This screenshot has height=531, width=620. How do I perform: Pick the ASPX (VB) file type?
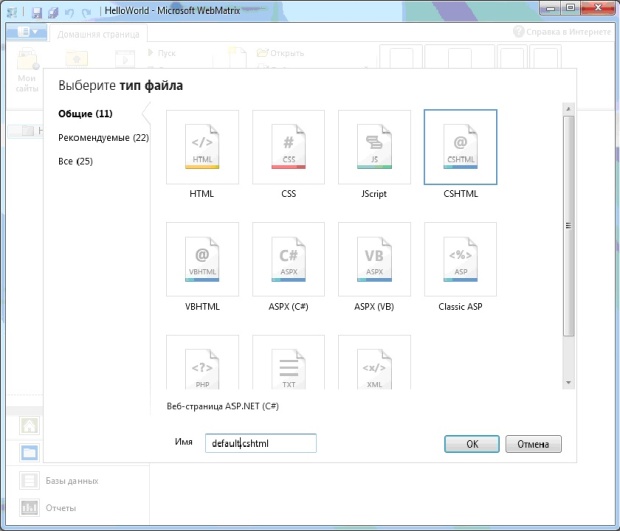pos(374,259)
